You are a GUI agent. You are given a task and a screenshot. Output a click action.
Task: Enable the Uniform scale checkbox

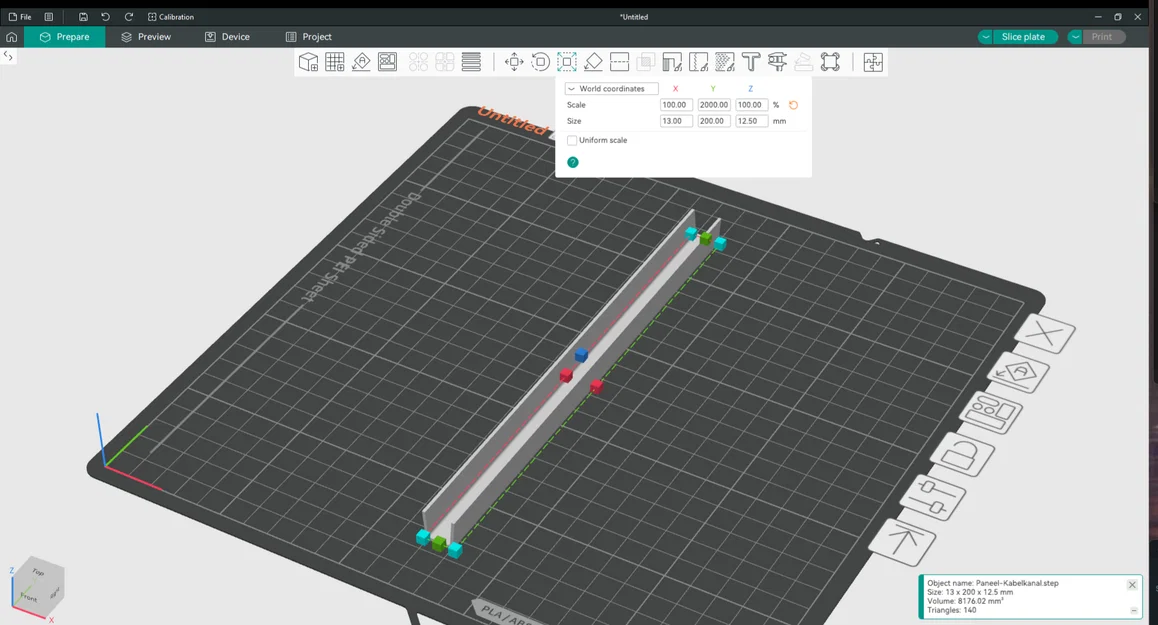point(572,140)
